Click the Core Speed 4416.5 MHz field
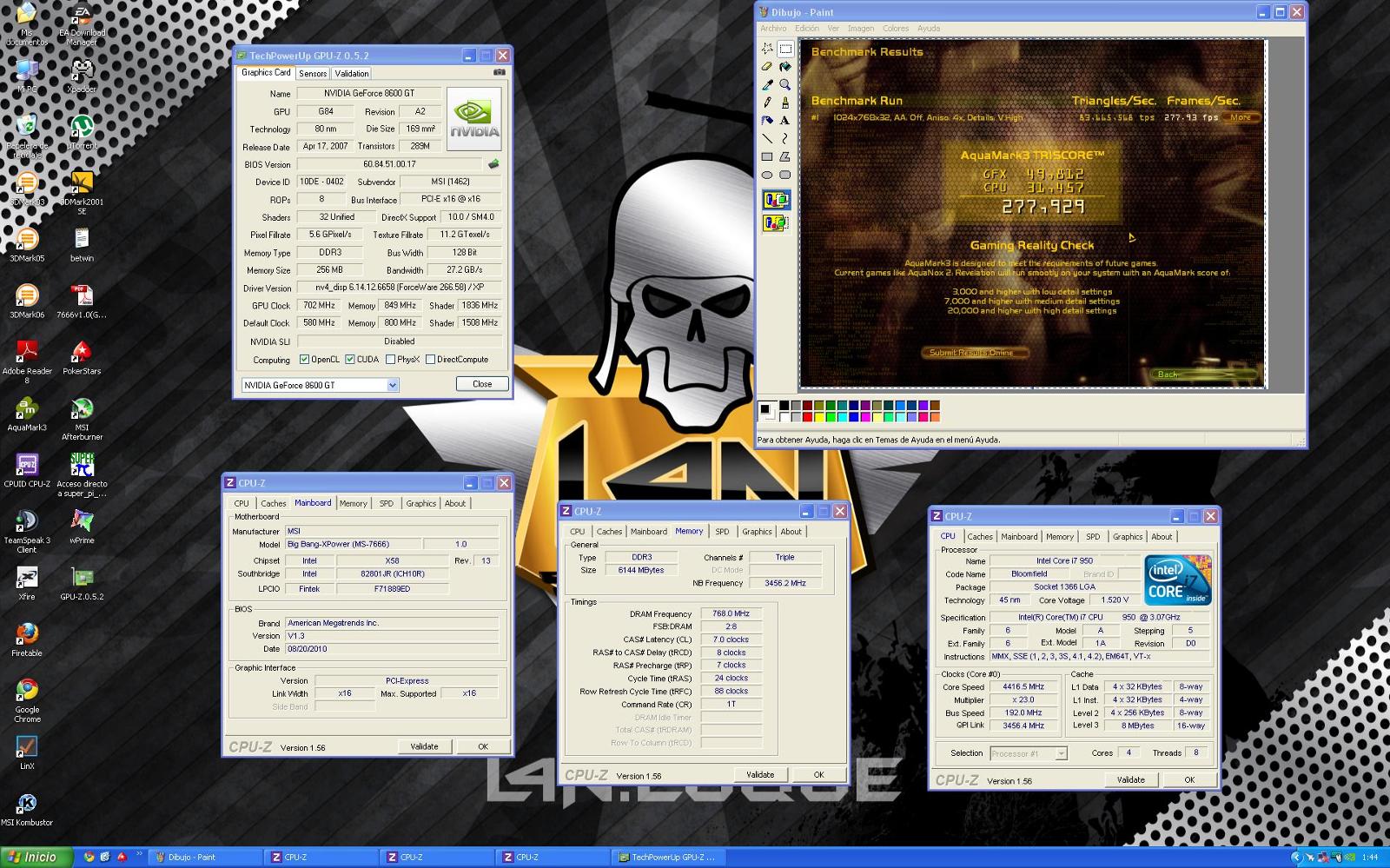 1023,687
